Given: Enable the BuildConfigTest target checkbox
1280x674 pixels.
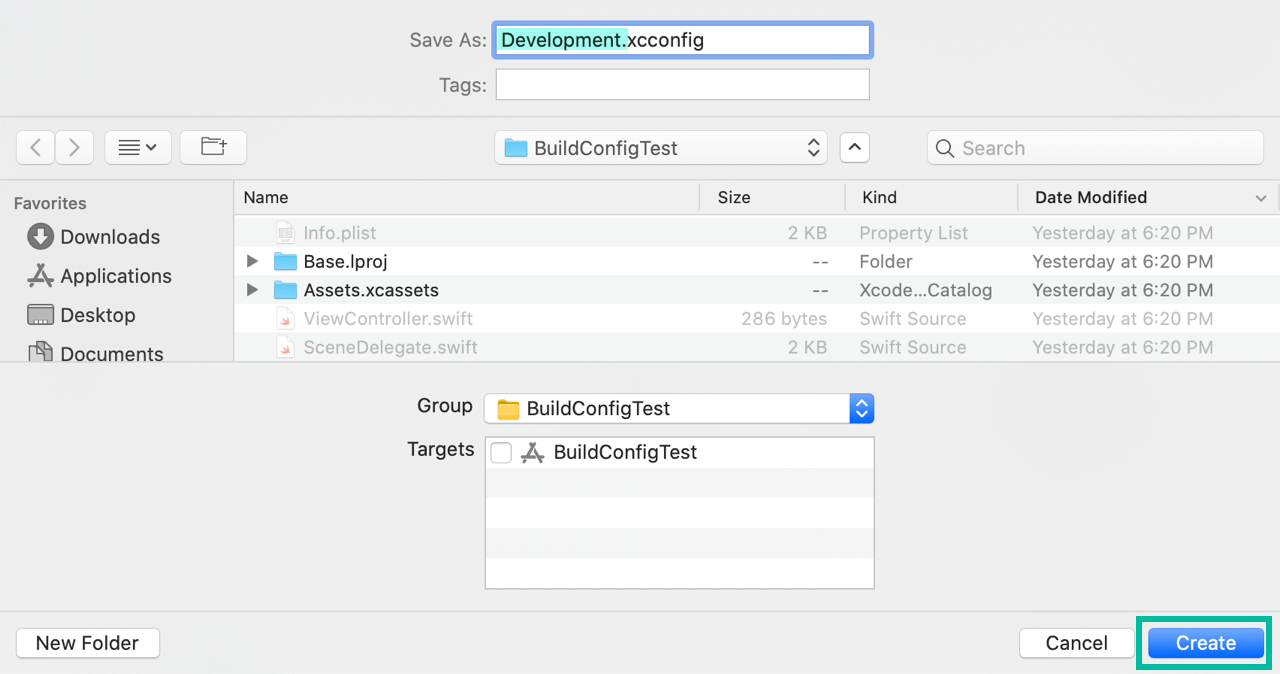Looking at the screenshot, I should (x=501, y=453).
